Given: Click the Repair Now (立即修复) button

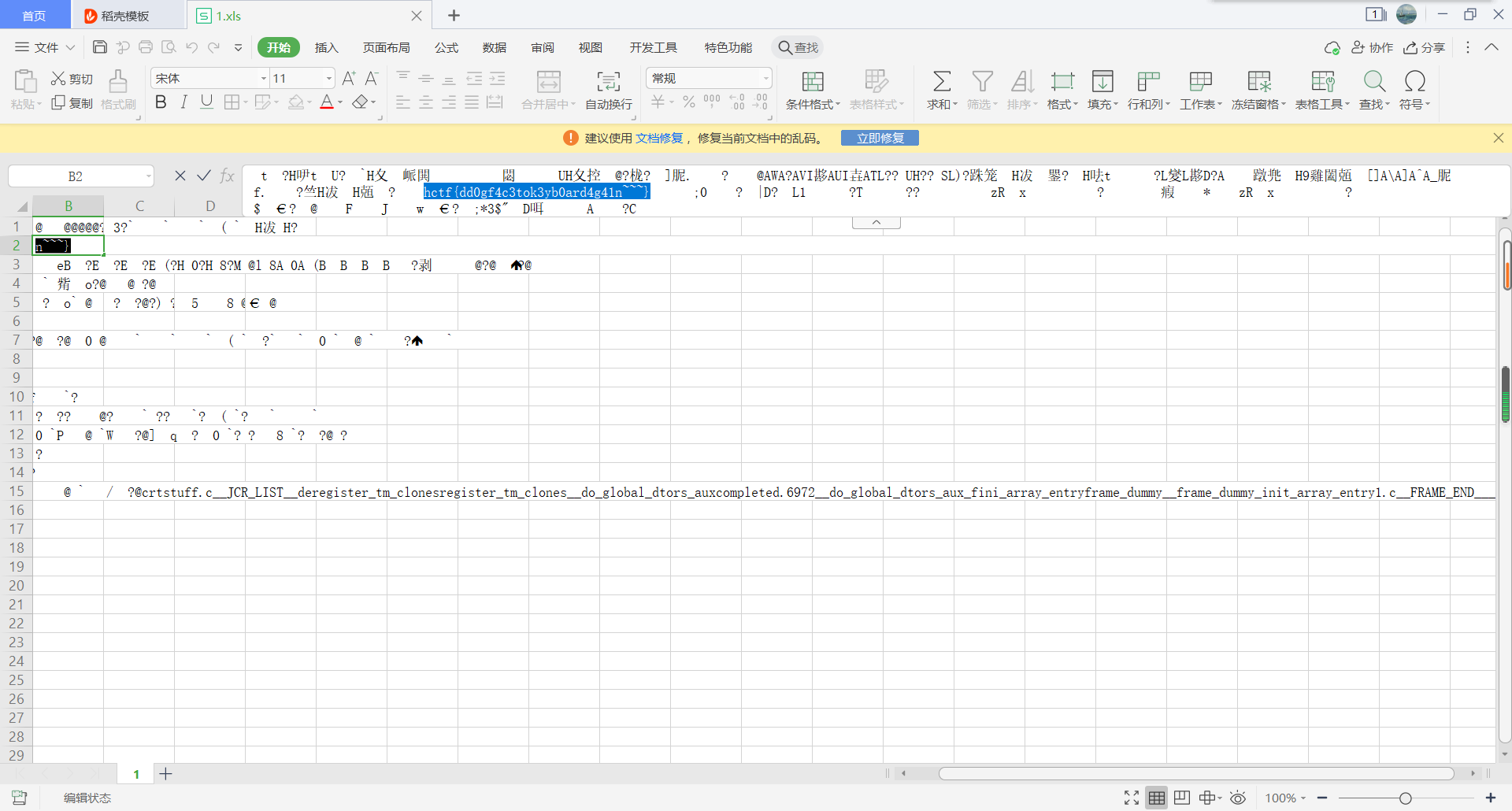Looking at the screenshot, I should point(880,139).
